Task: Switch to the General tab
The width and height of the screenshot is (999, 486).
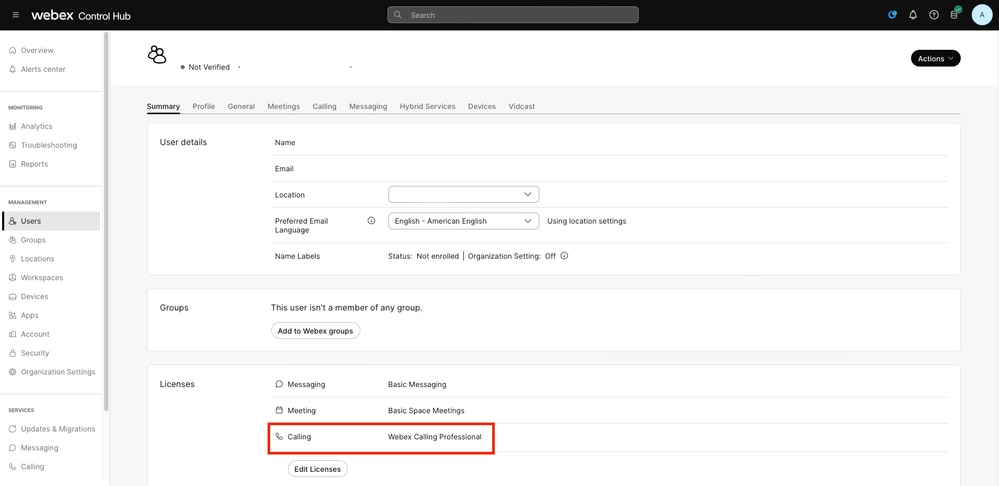Action: (x=241, y=106)
